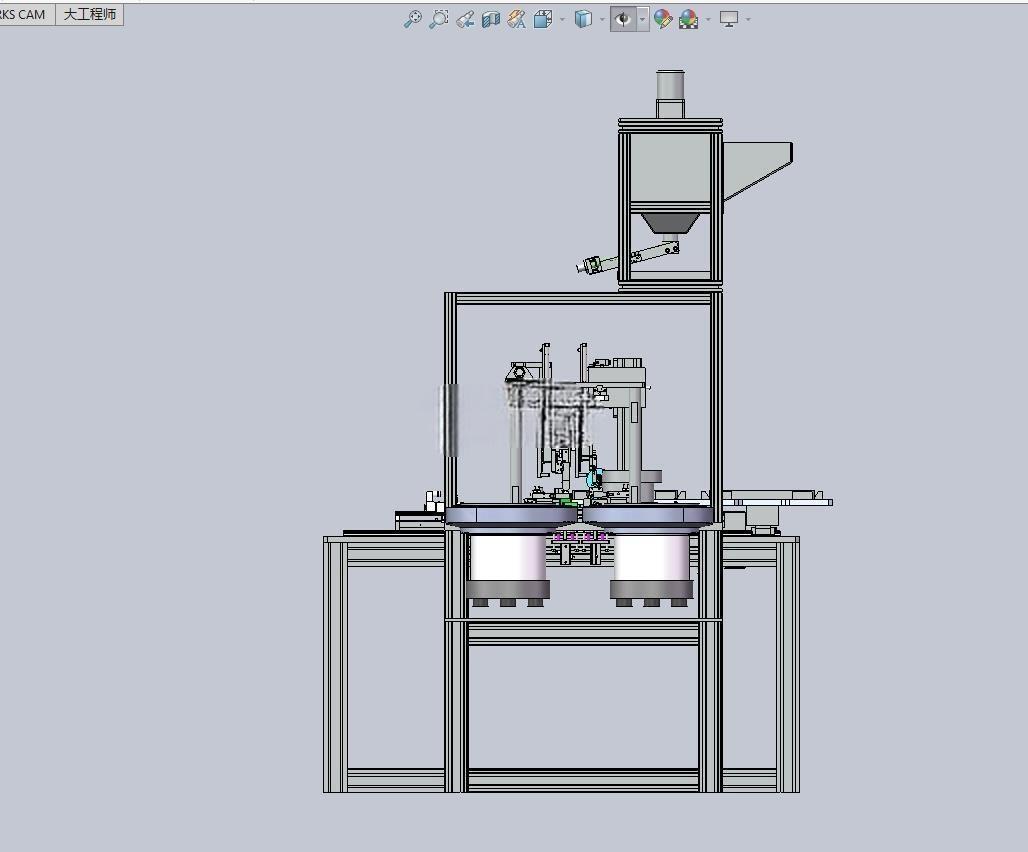This screenshot has width=1028, height=852.
Task: Expand the View Settings dropdown arrow
Action: coord(748,20)
